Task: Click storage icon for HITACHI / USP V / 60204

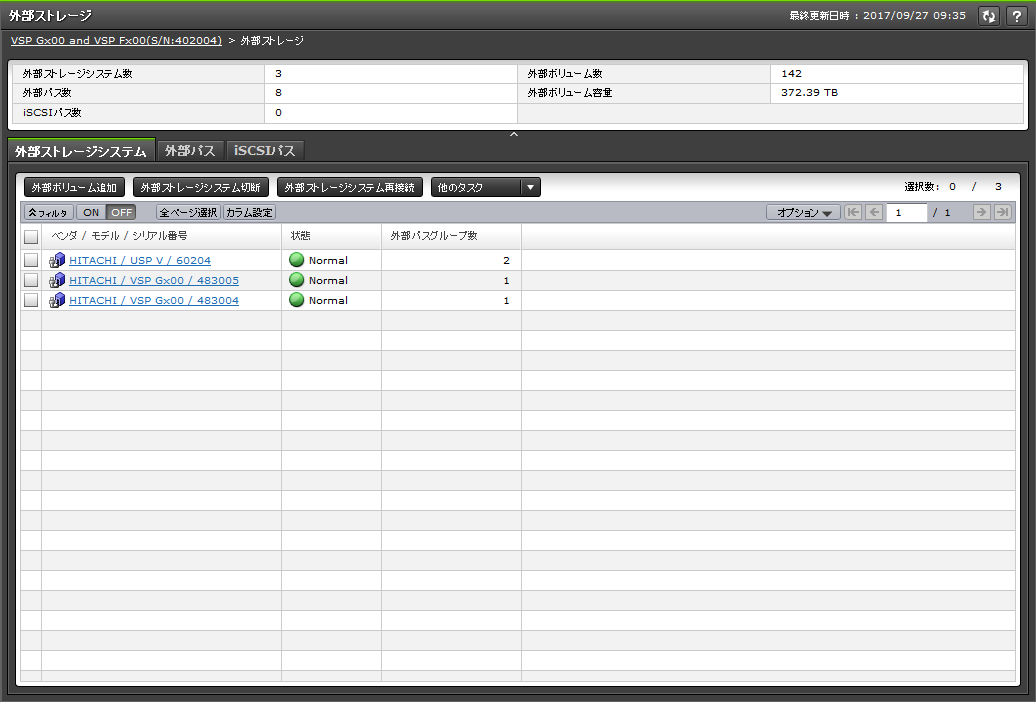Action: (57, 260)
